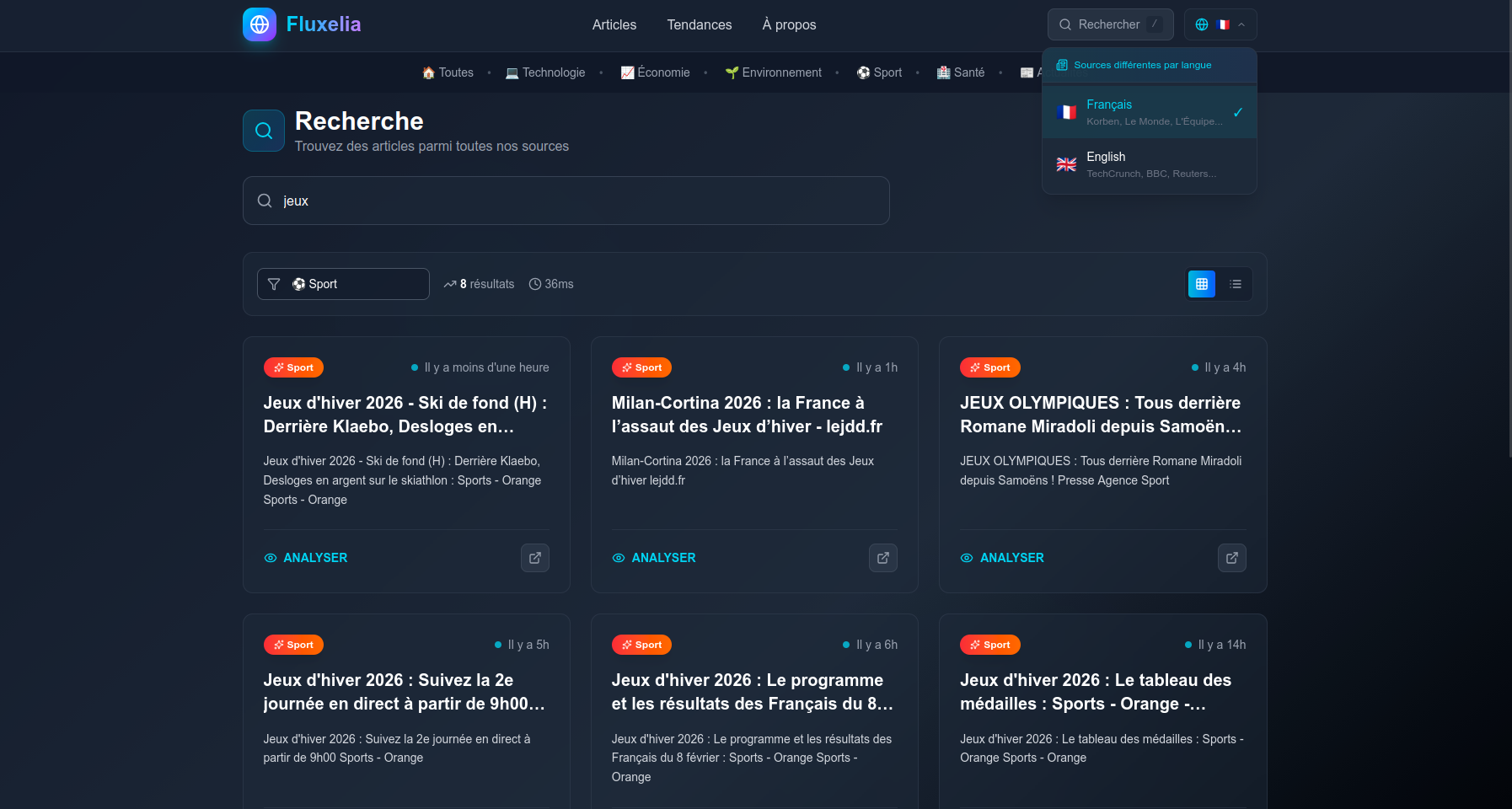The image size is (1512, 809).
Task: Select the Santé category tab
Action: (961, 72)
